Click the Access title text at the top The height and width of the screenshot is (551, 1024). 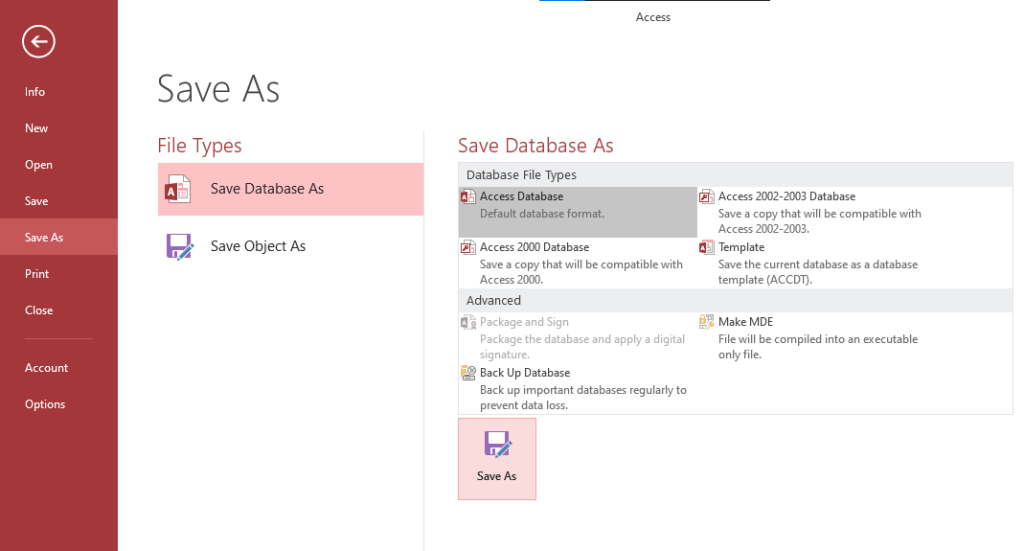(653, 18)
